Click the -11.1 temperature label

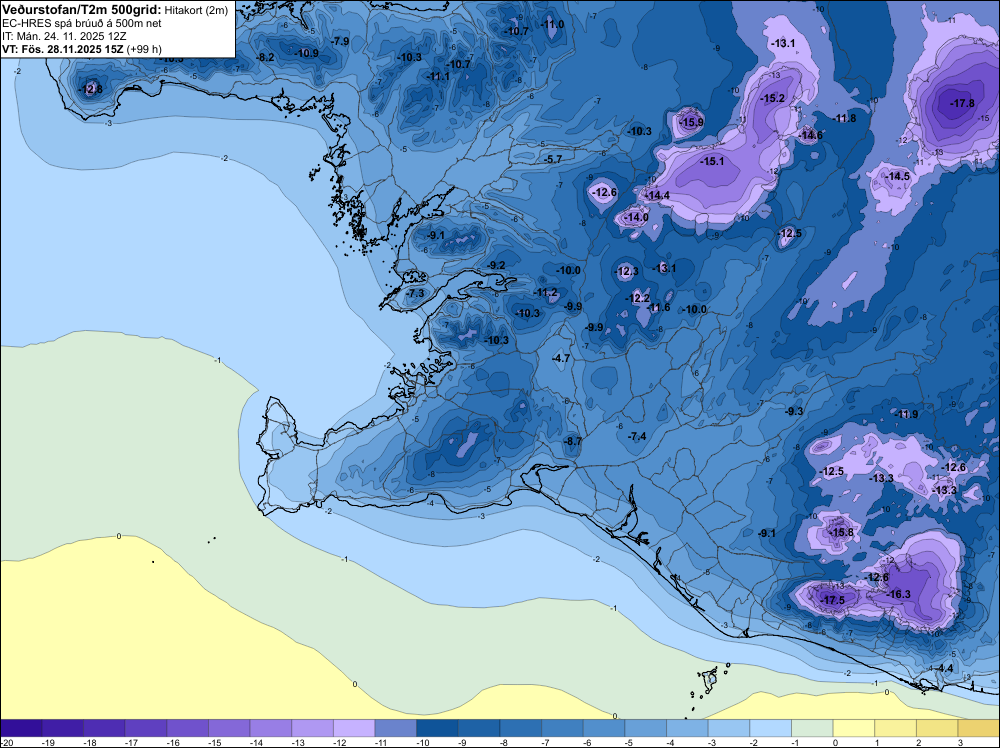pyautogui.click(x=438, y=77)
